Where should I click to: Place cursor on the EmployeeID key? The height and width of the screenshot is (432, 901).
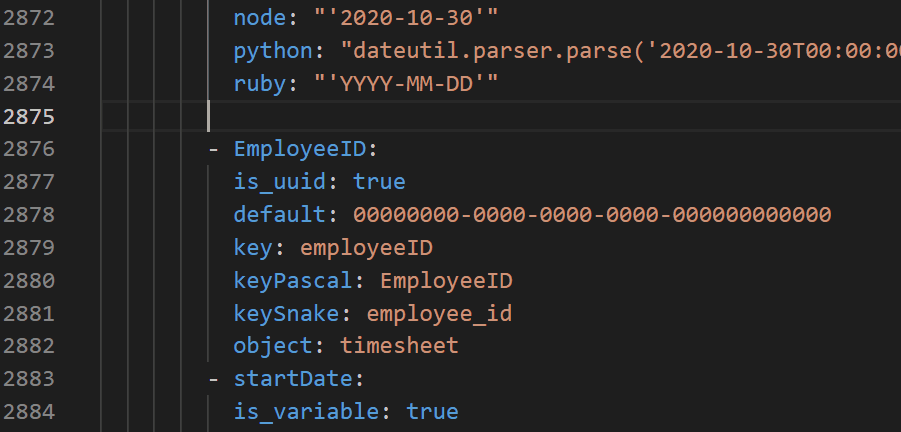[x=300, y=149]
